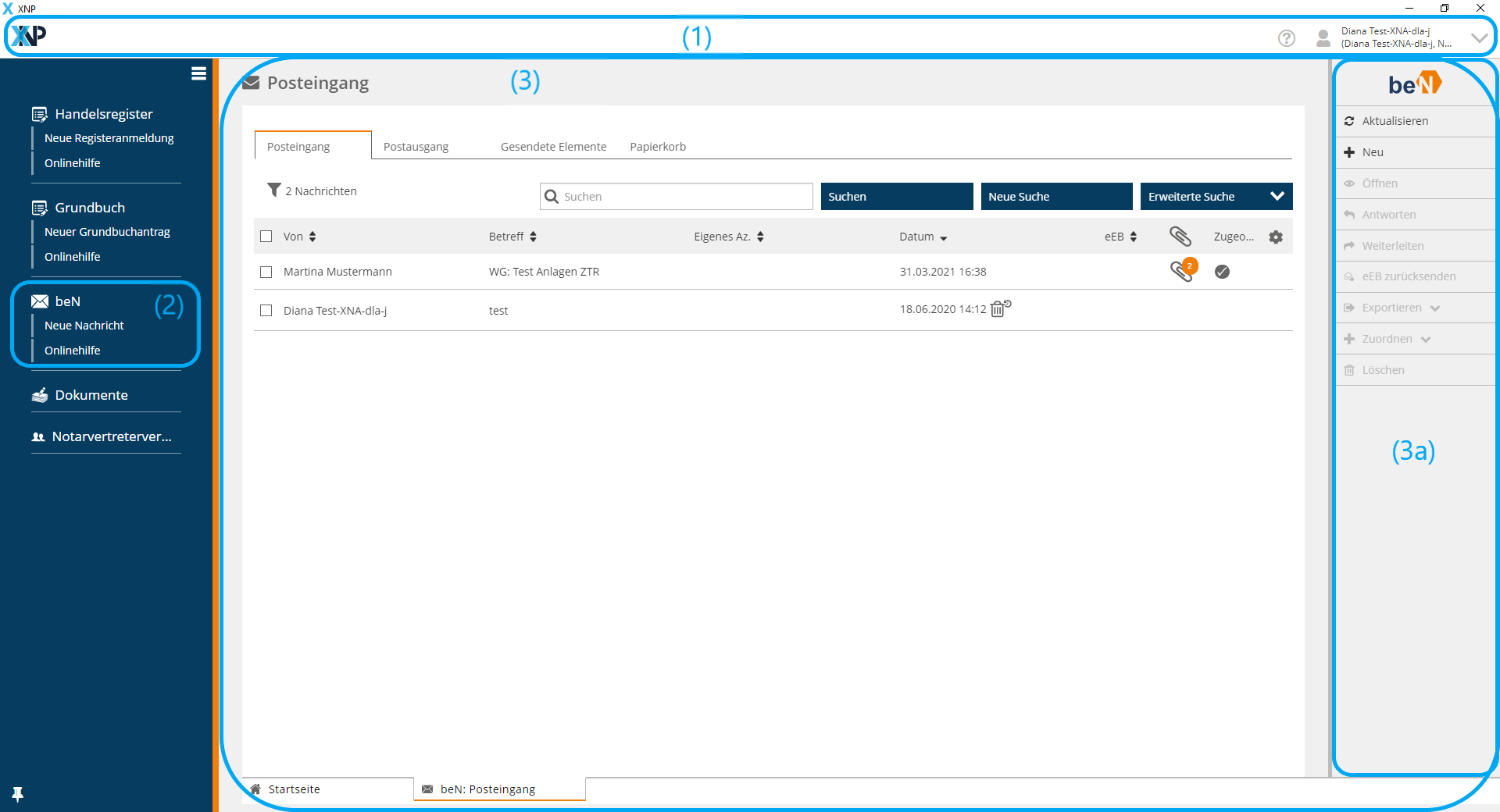This screenshot has height=812, width=1500.
Task: Click the user profile avatar icon
Action: pos(1323,37)
